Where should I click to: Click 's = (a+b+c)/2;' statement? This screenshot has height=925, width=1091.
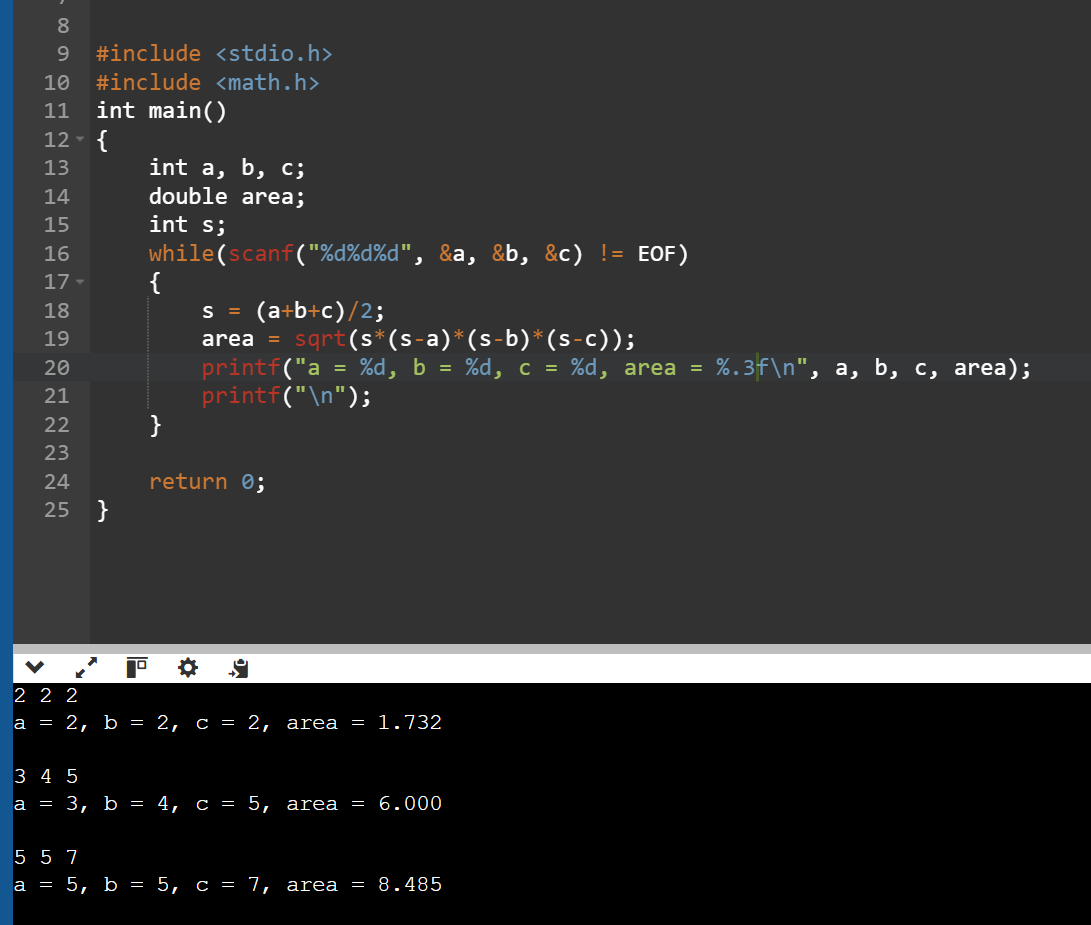pyautogui.click(x=293, y=310)
